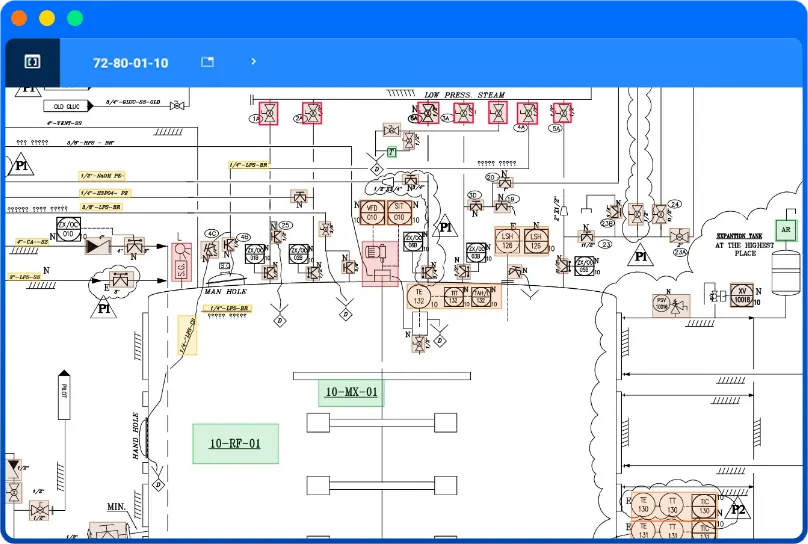
Task: Select the valve tagged 23A
Action: [x=680, y=236]
